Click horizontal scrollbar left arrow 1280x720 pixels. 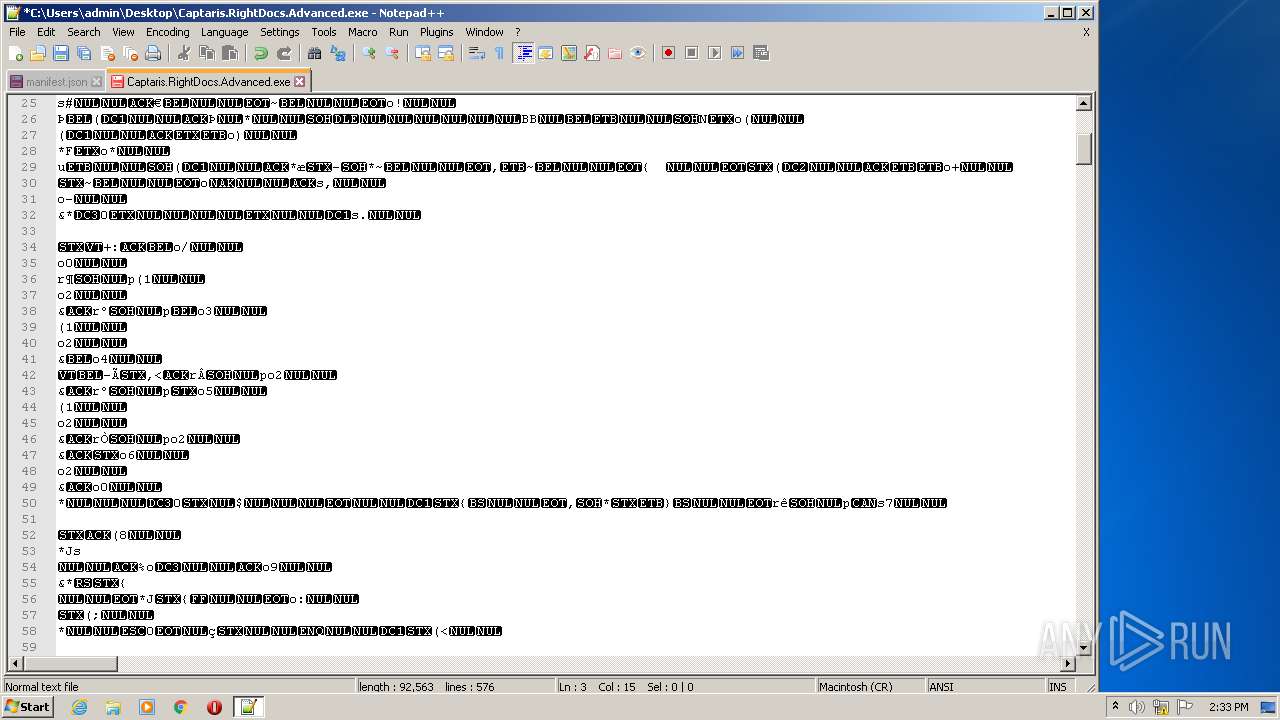click(x=15, y=664)
